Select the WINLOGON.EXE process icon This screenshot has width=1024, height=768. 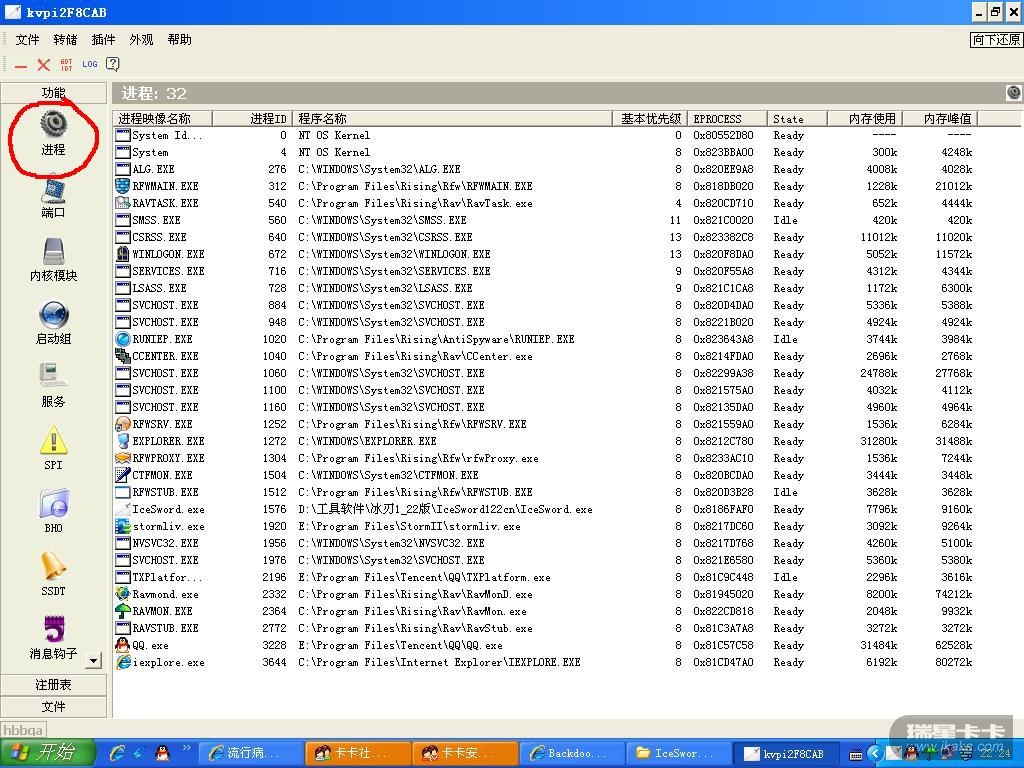point(122,254)
